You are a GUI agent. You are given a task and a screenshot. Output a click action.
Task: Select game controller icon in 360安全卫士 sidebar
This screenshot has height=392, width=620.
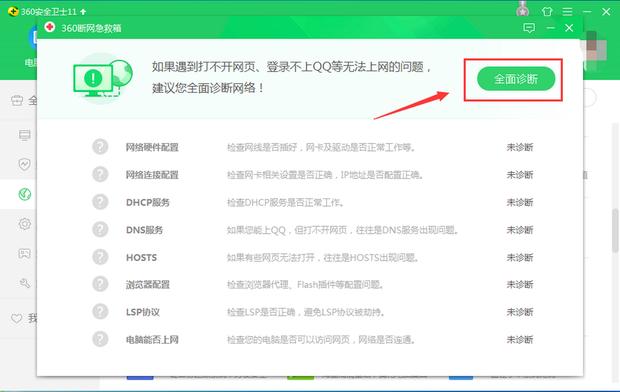pos(25,253)
